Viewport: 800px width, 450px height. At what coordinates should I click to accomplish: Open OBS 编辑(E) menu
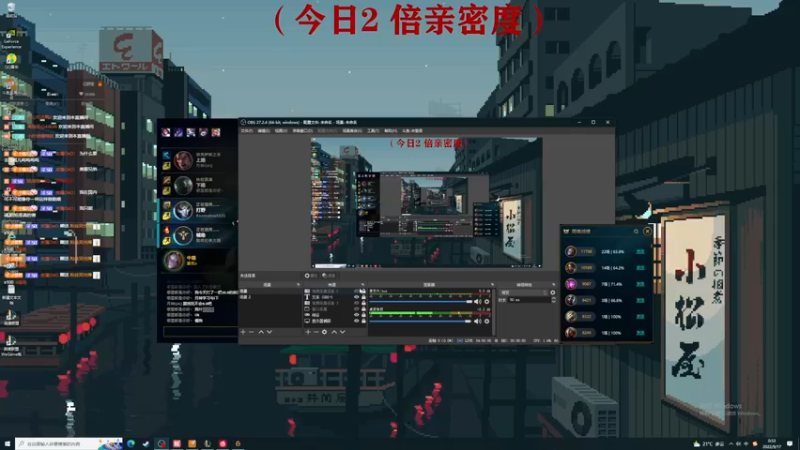point(264,131)
